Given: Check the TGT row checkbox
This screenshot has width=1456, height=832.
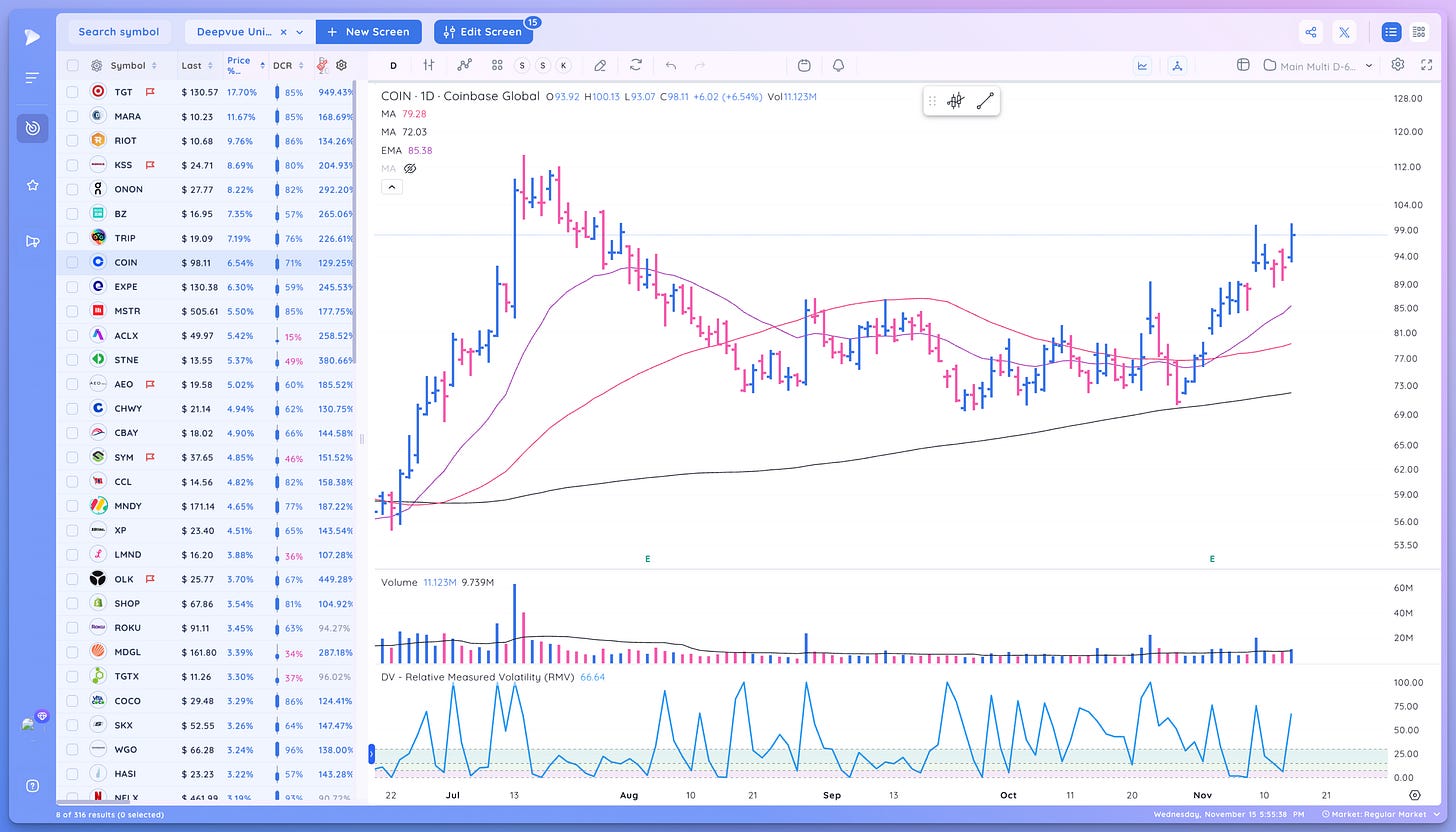Looking at the screenshot, I should pos(72,91).
